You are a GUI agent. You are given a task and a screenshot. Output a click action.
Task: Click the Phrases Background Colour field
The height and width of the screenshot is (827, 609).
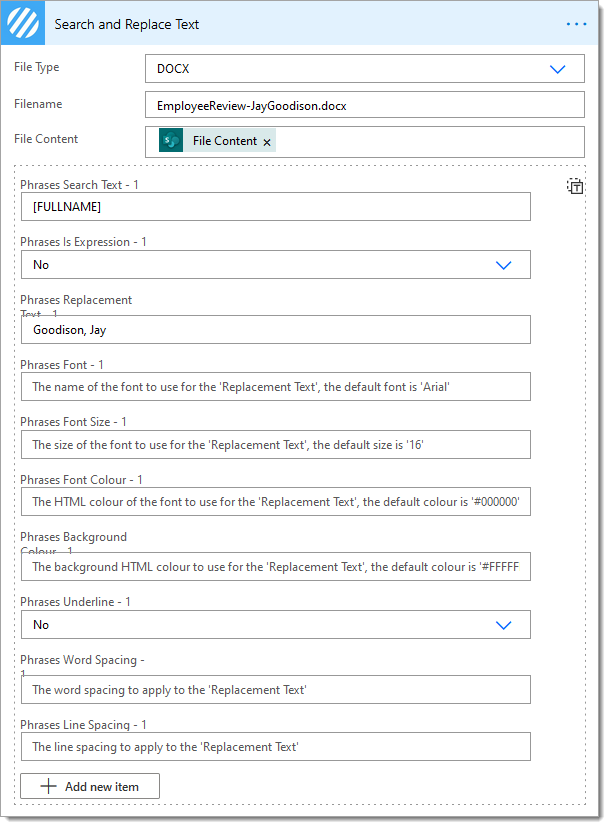(x=275, y=566)
